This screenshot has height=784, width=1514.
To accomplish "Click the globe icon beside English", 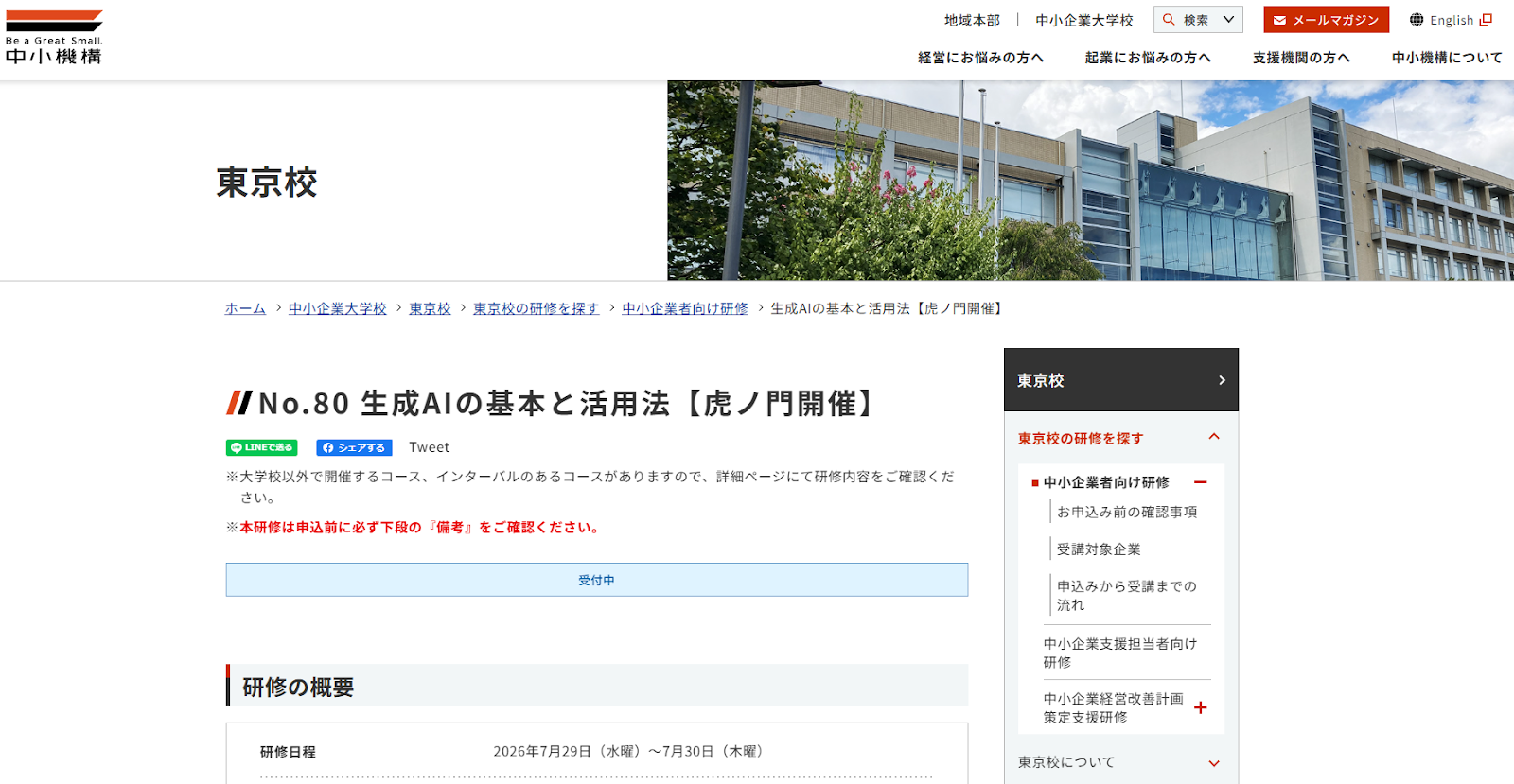I will click(x=1417, y=20).
